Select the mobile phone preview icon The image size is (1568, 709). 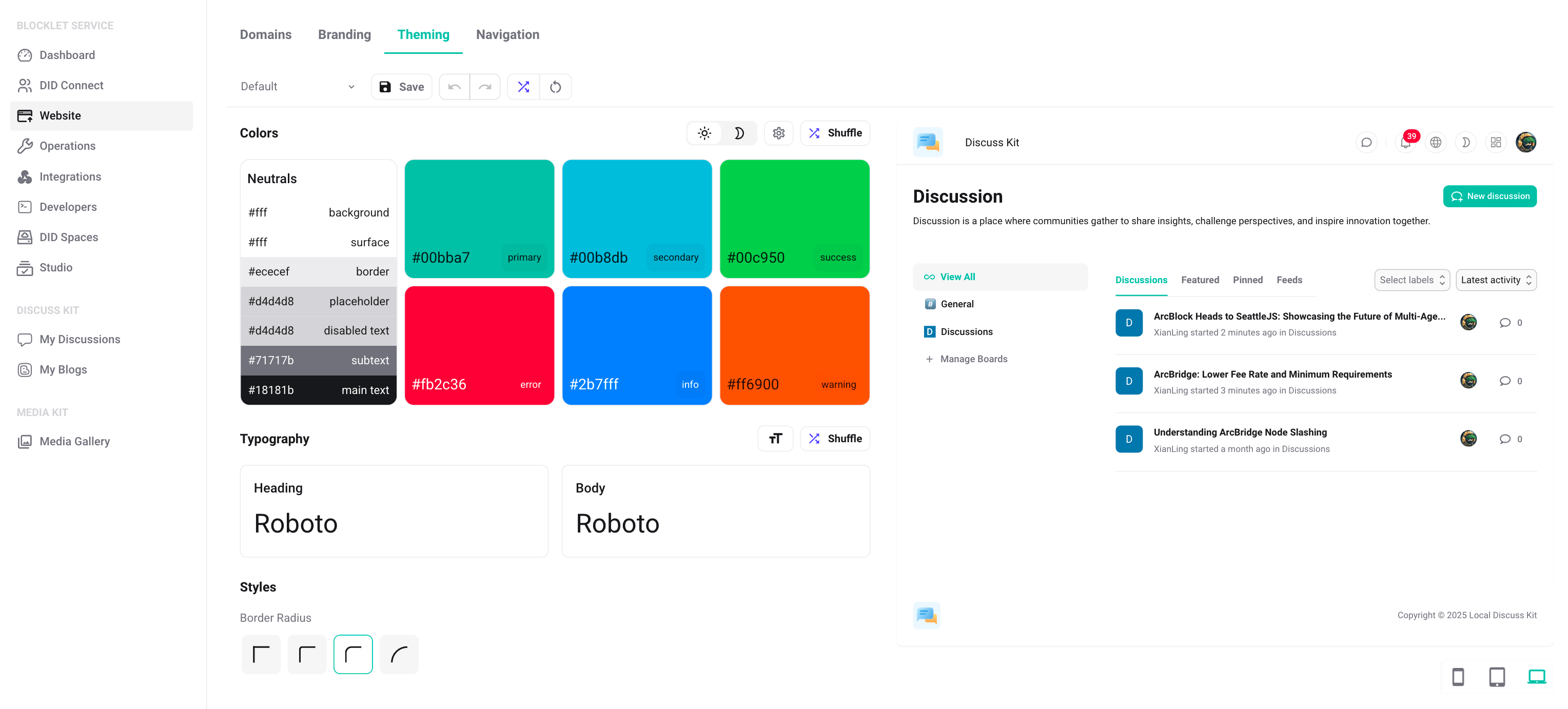tap(1458, 677)
